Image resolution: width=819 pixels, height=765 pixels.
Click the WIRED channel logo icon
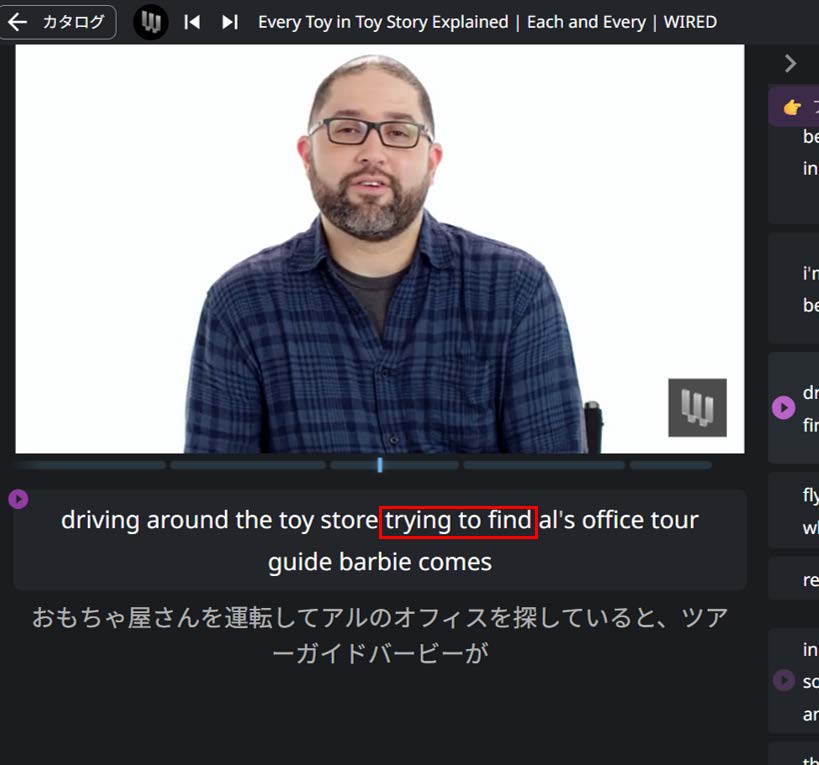(x=151, y=22)
